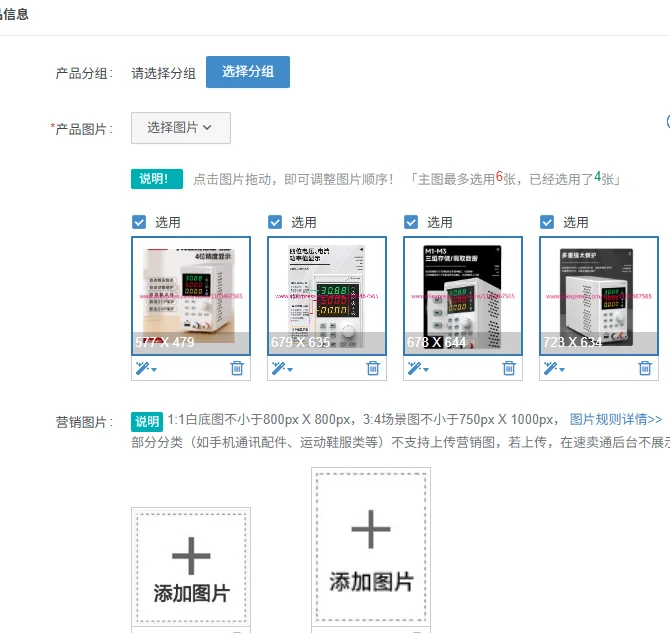670x633 pixels.
Task: Add a tall 3:4 marketing image via 添加图片
Action: (x=371, y=547)
